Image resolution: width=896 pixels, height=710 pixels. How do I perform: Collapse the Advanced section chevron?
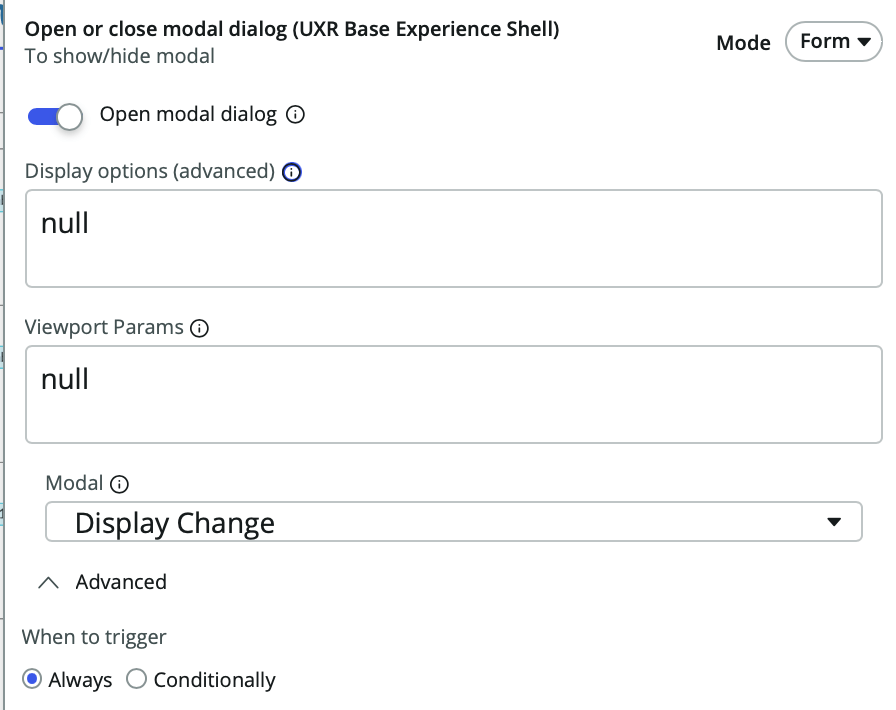tap(48, 582)
